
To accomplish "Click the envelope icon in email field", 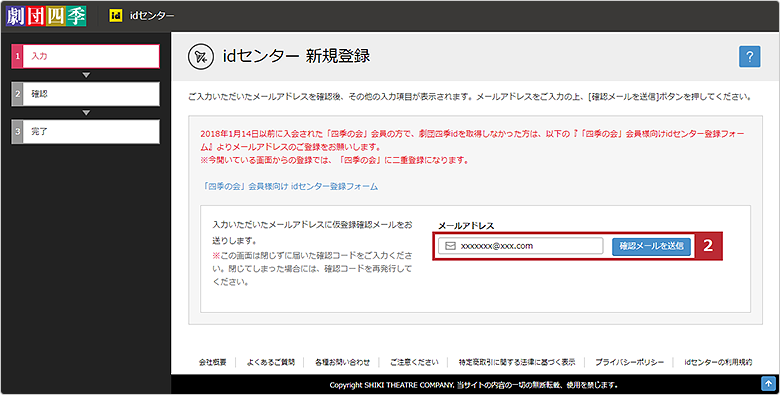I will pyautogui.click(x=450, y=246).
